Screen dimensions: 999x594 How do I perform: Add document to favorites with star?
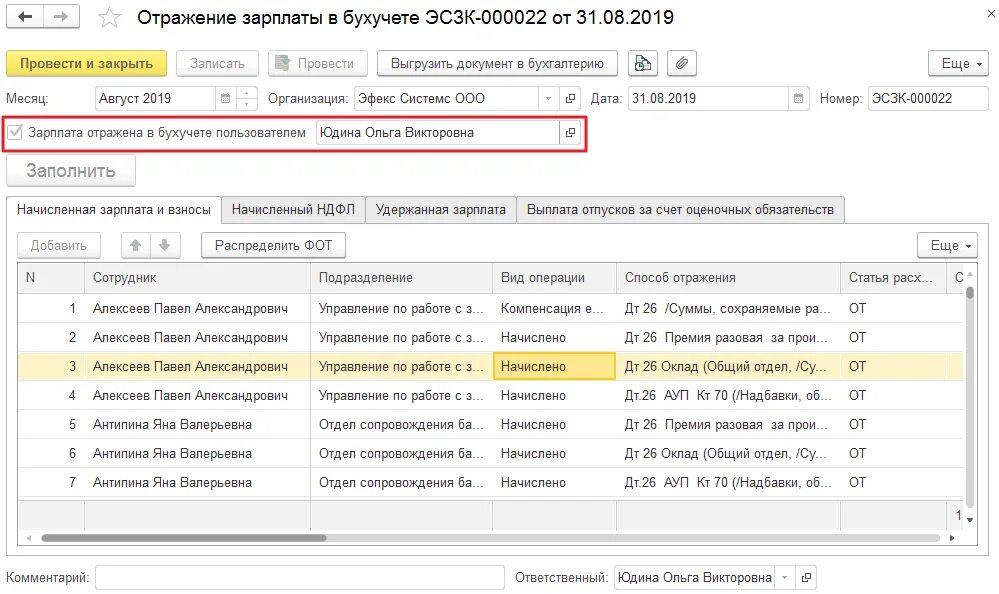tap(109, 17)
